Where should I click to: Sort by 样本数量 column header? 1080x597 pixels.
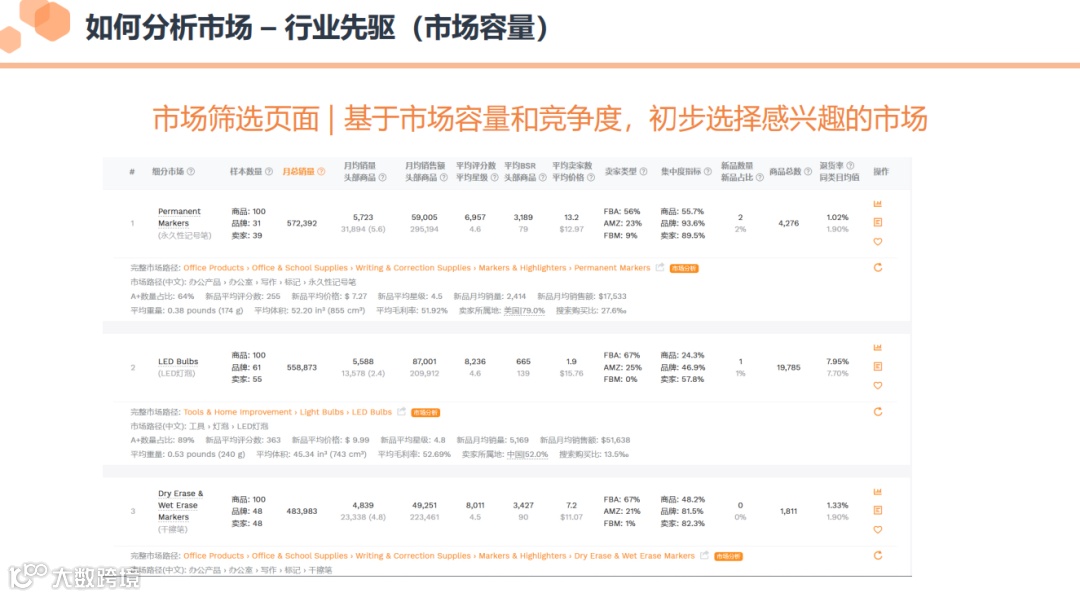point(246,171)
